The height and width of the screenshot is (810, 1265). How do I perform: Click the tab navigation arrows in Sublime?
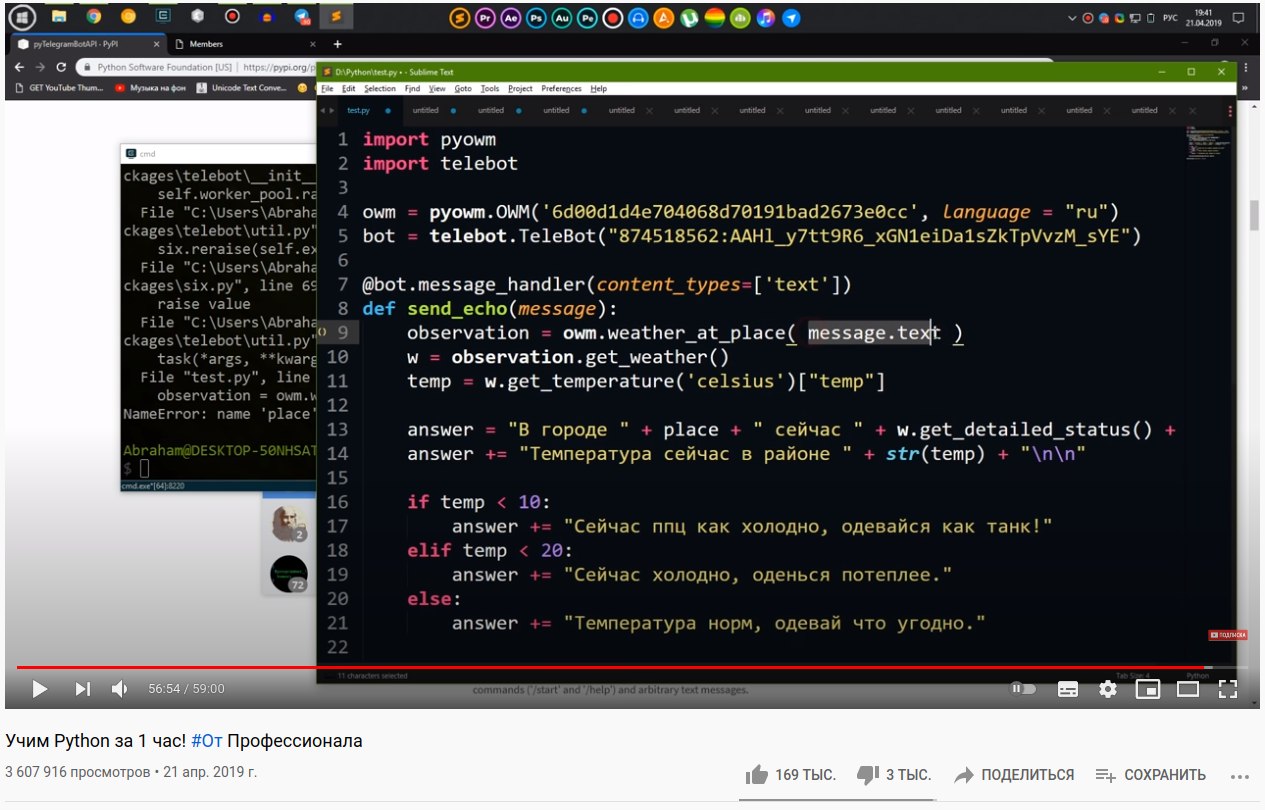click(327, 110)
